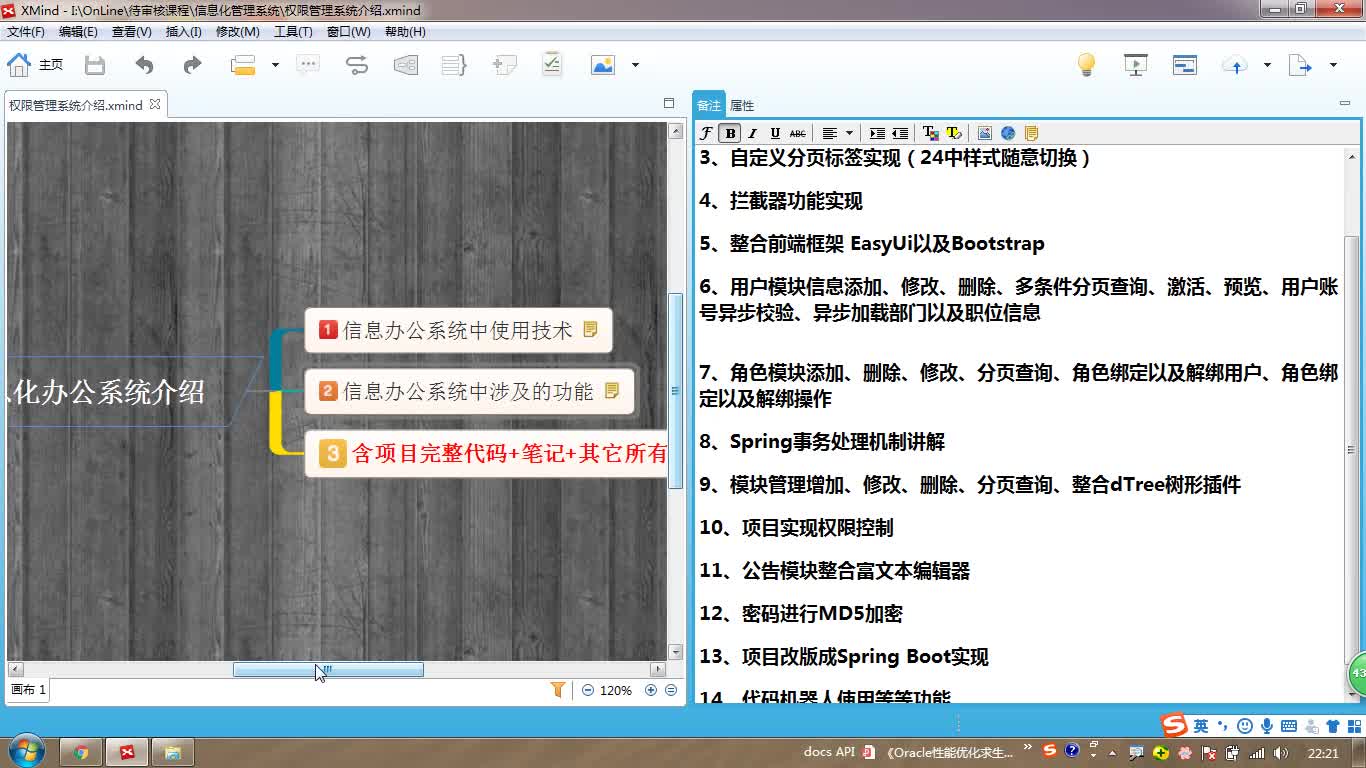
Task: Choose the notes text highlight color
Action: pos(953,133)
